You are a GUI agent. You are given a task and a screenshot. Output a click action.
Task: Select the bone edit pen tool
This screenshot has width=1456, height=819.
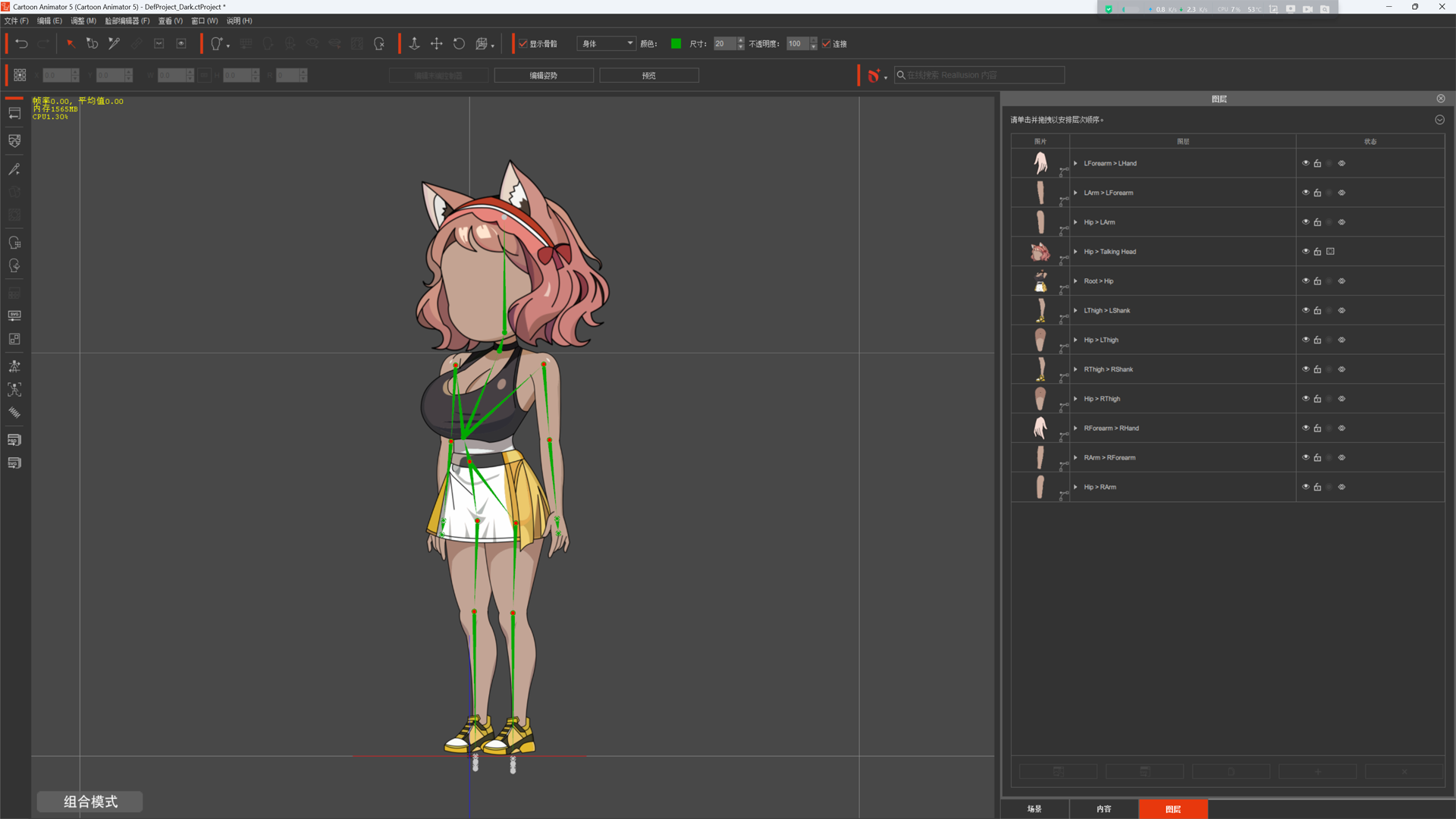(114, 44)
